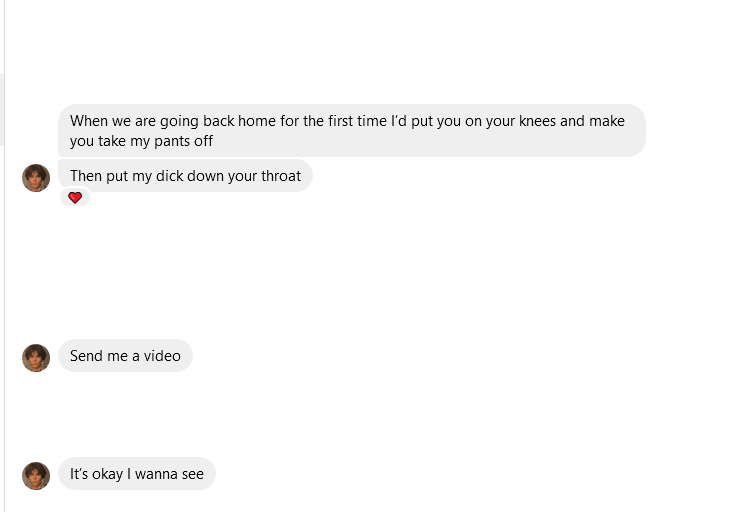Select the "It's okay I wanna see" message

pos(137,473)
